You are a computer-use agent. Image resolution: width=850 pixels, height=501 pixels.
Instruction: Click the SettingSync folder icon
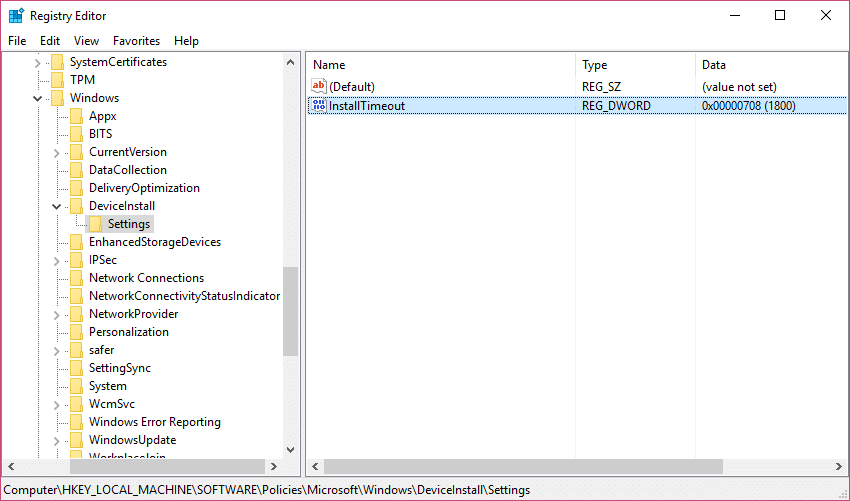coord(76,368)
